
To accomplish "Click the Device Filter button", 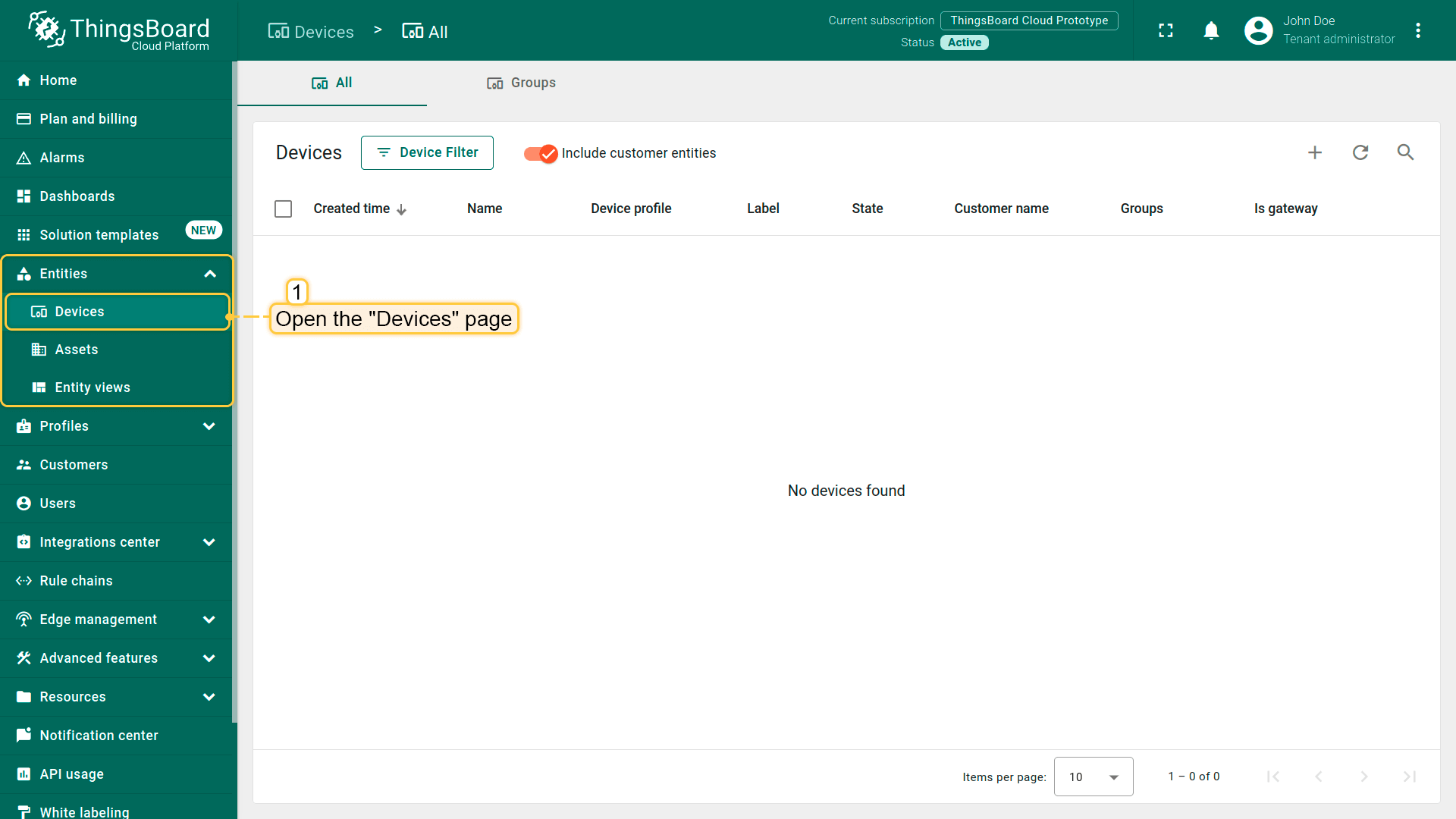I will coord(427,152).
